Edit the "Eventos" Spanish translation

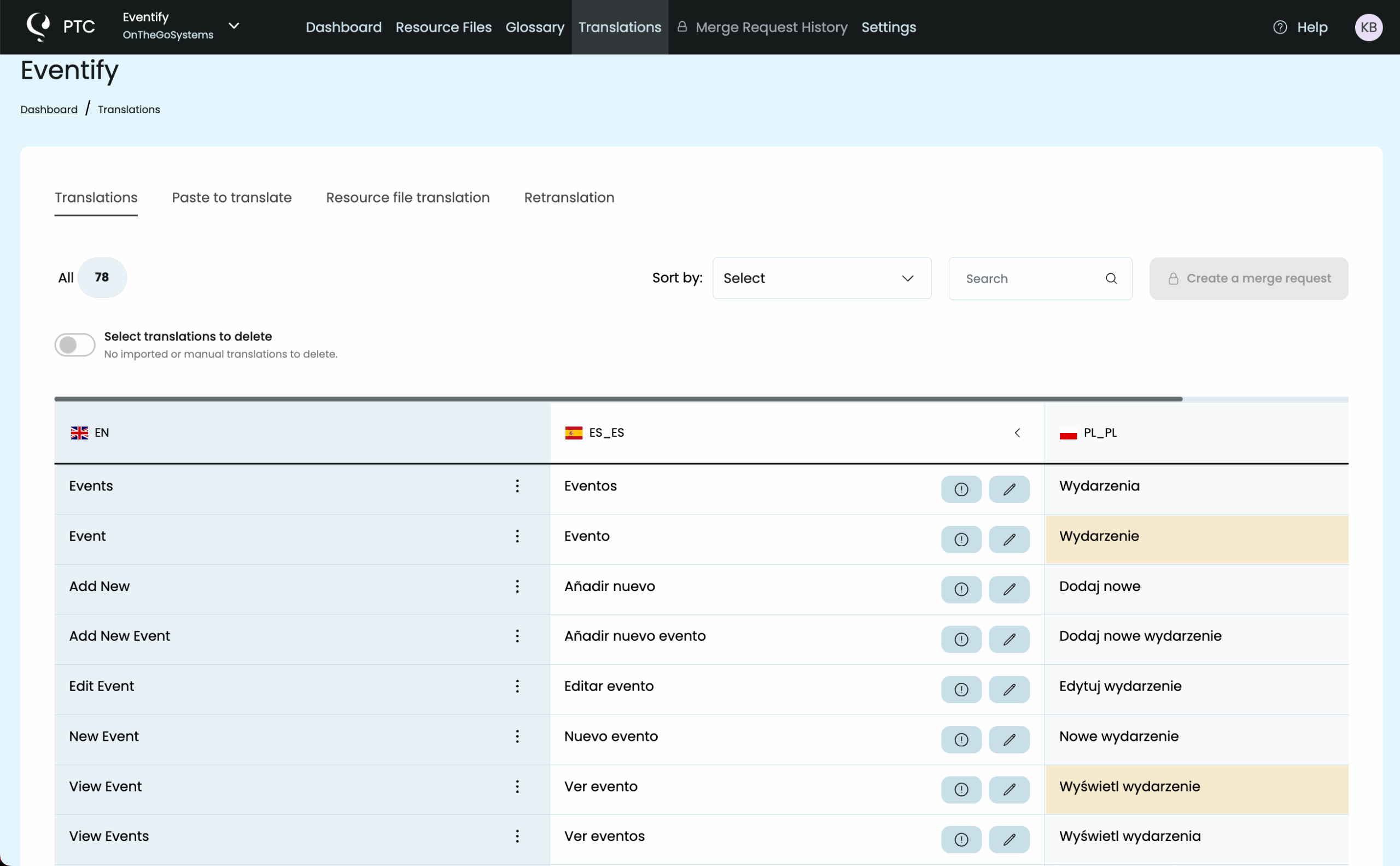(x=1009, y=489)
